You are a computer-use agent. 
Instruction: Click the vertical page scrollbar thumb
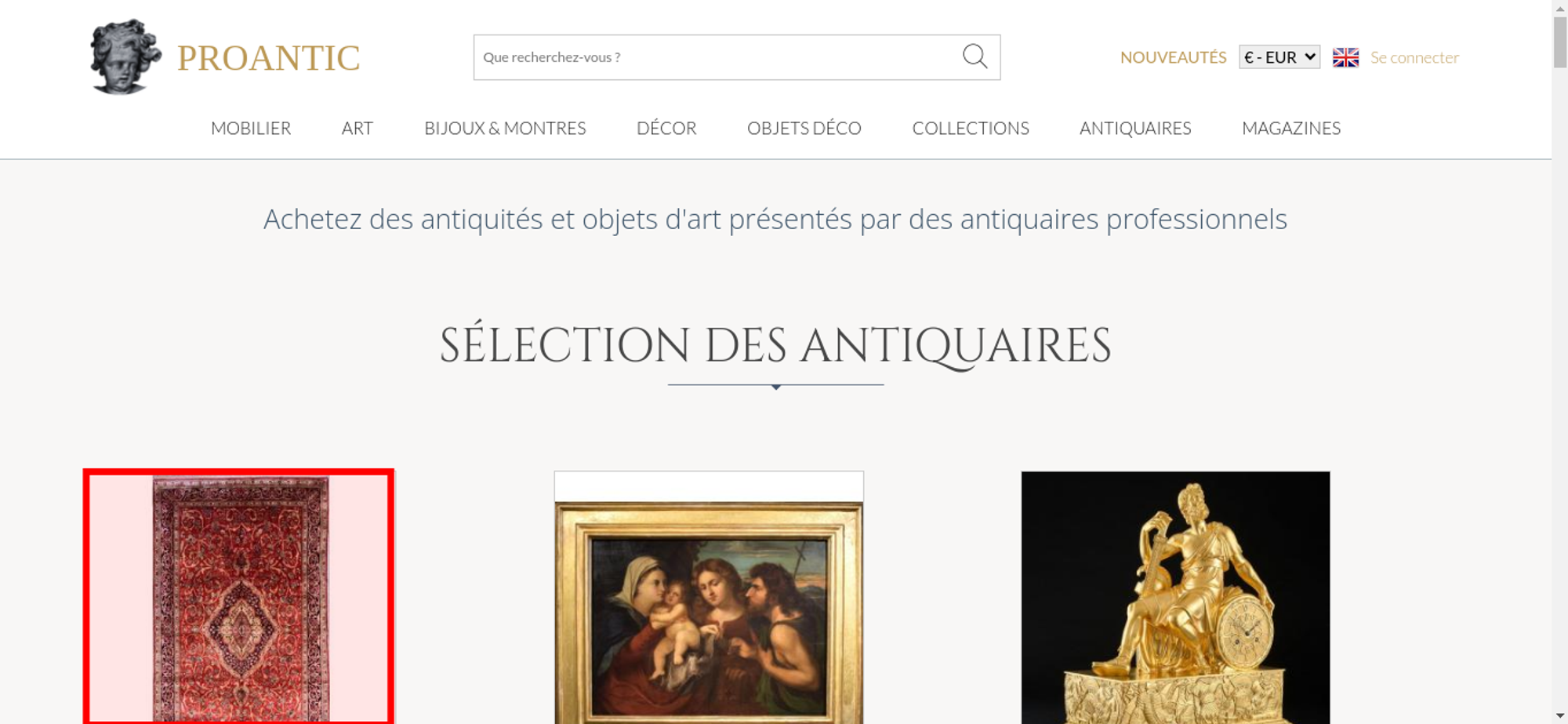pyautogui.click(x=1560, y=42)
